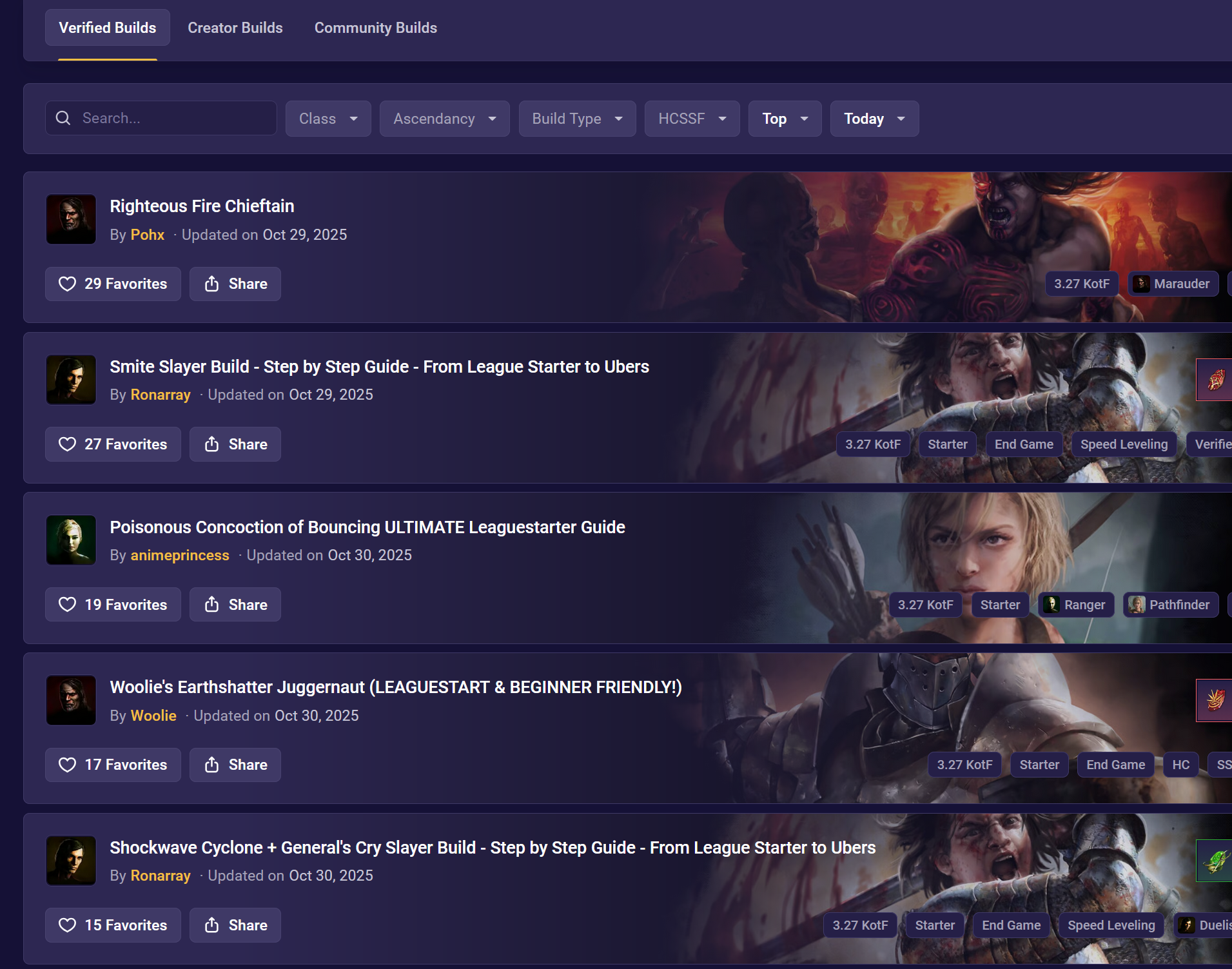1232x969 pixels.
Task: Open the Build Type dropdown
Action: [x=578, y=119]
